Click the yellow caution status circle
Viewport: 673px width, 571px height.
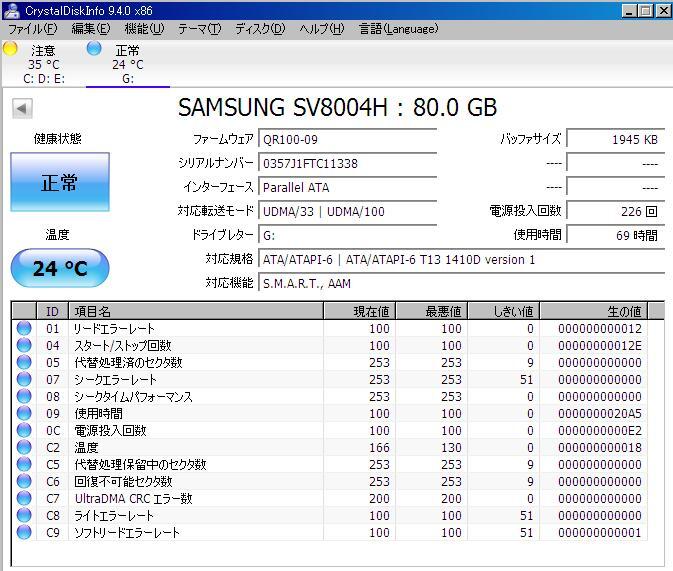[10, 49]
